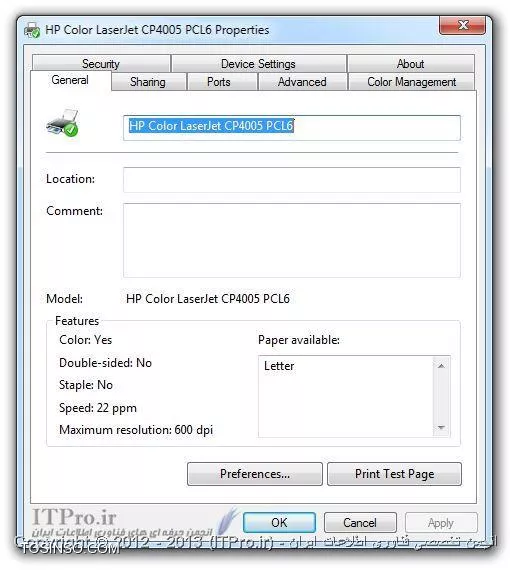Click the 'Color: Yes' feature text
Screen dimensions: 510x570
coord(85,340)
